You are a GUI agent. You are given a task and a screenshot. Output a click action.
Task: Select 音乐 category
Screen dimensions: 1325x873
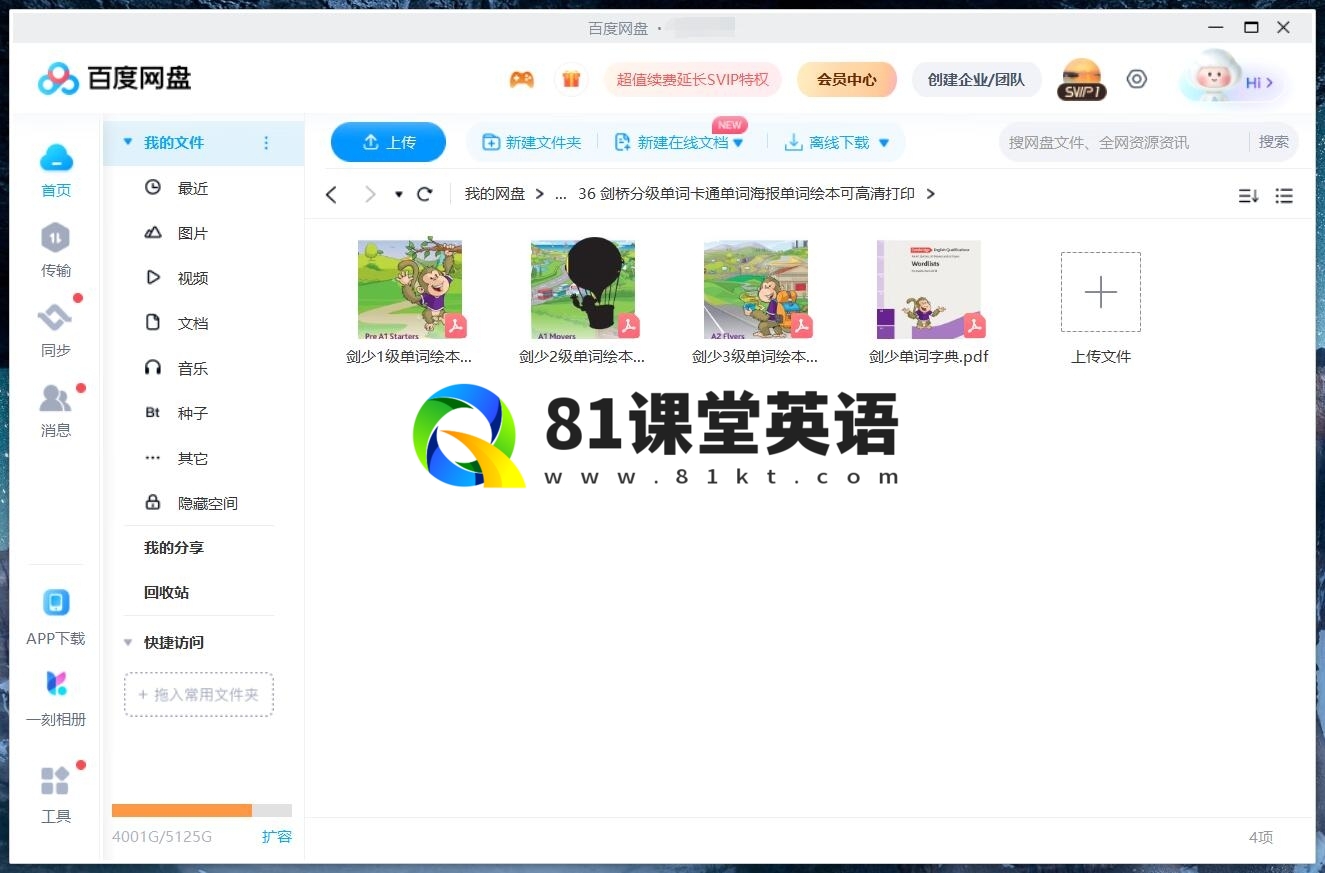click(193, 368)
